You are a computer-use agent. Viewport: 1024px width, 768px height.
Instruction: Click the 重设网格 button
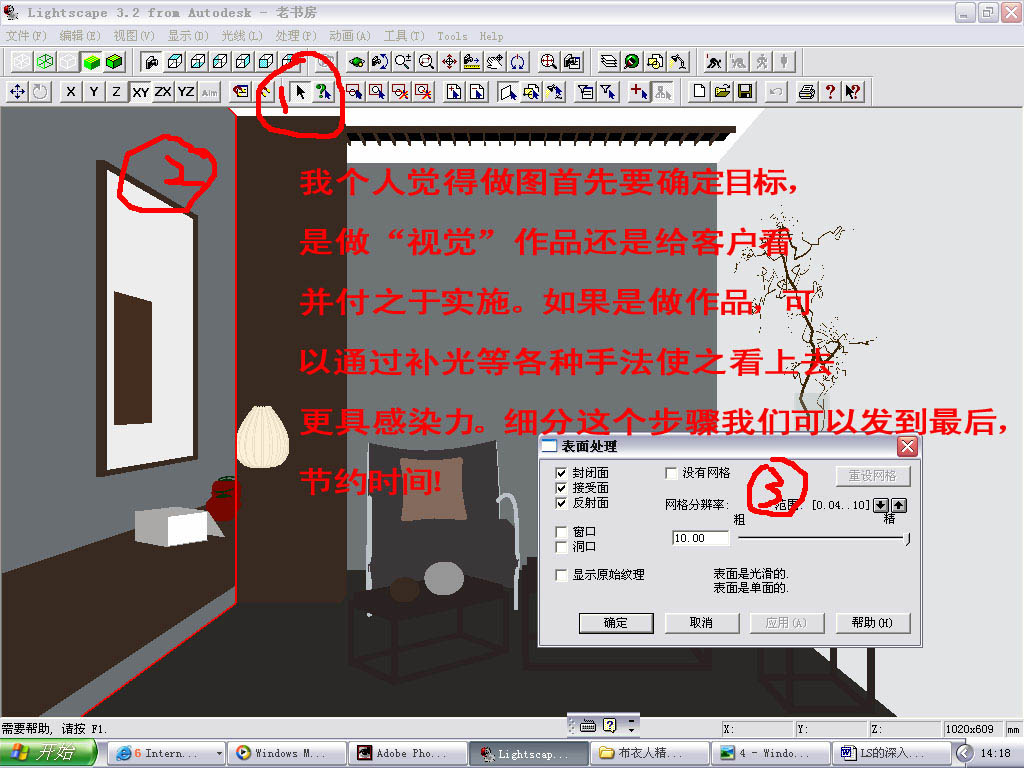click(872, 475)
